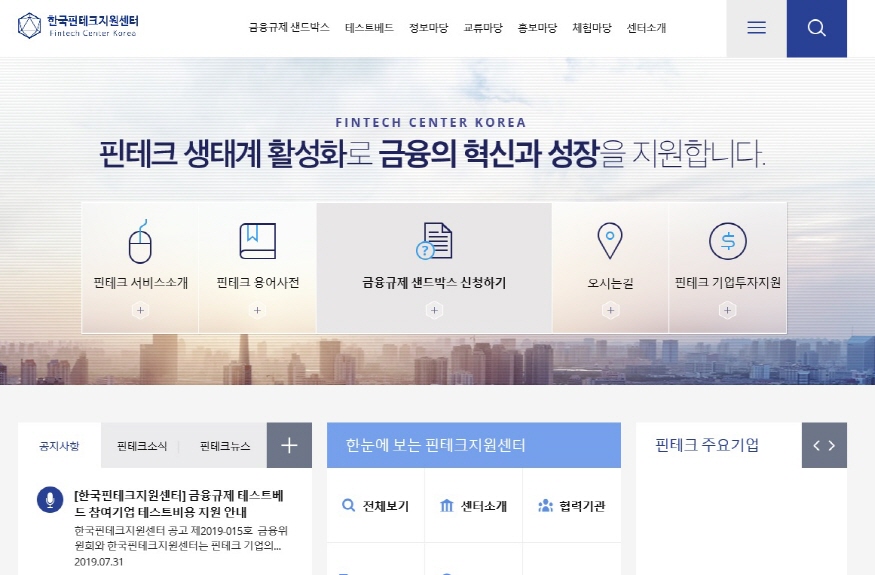
Task: Open the search magnifier button
Action: [816, 28]
